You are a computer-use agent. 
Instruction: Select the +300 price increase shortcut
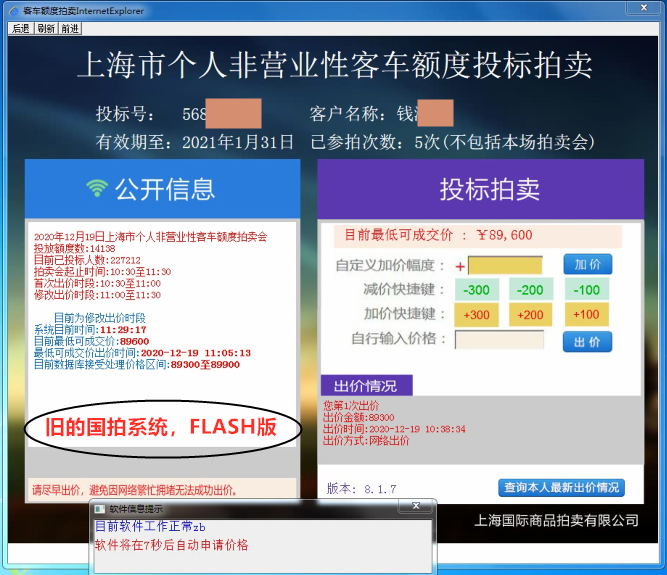pos(476,315)
